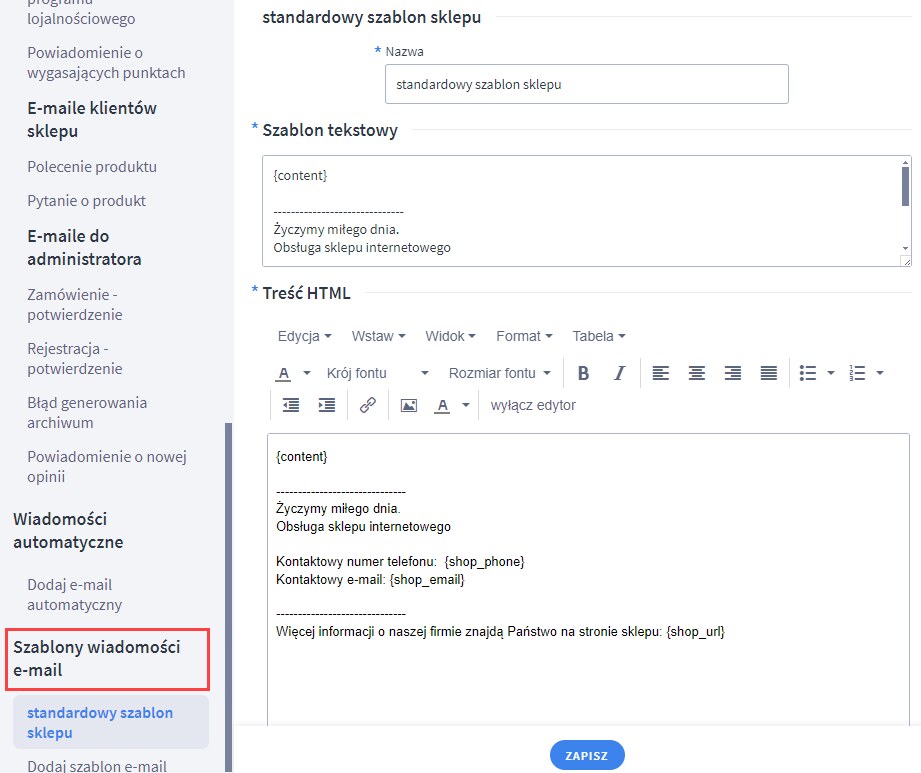921x773 pixels.
Task: Insert bulleted list
Action: (808, 373)
